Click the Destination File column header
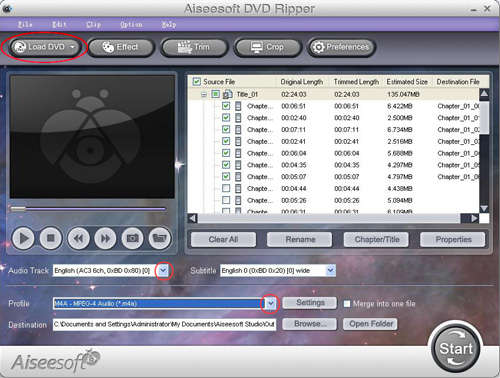500x378 pixels. 458,82
